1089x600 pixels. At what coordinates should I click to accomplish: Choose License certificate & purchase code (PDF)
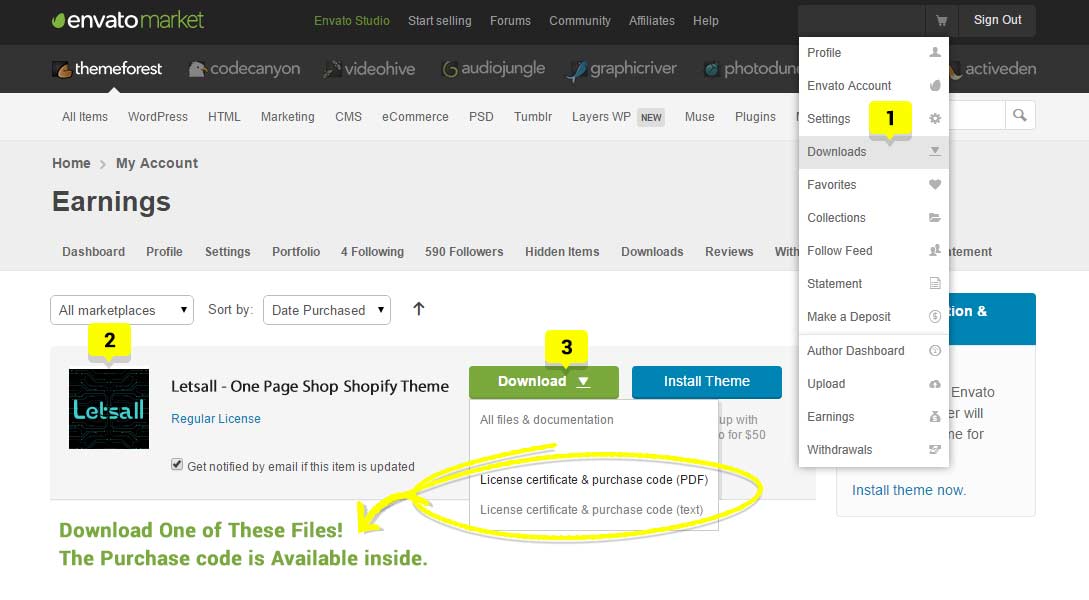pyautogui.click(x=593, y=480)
